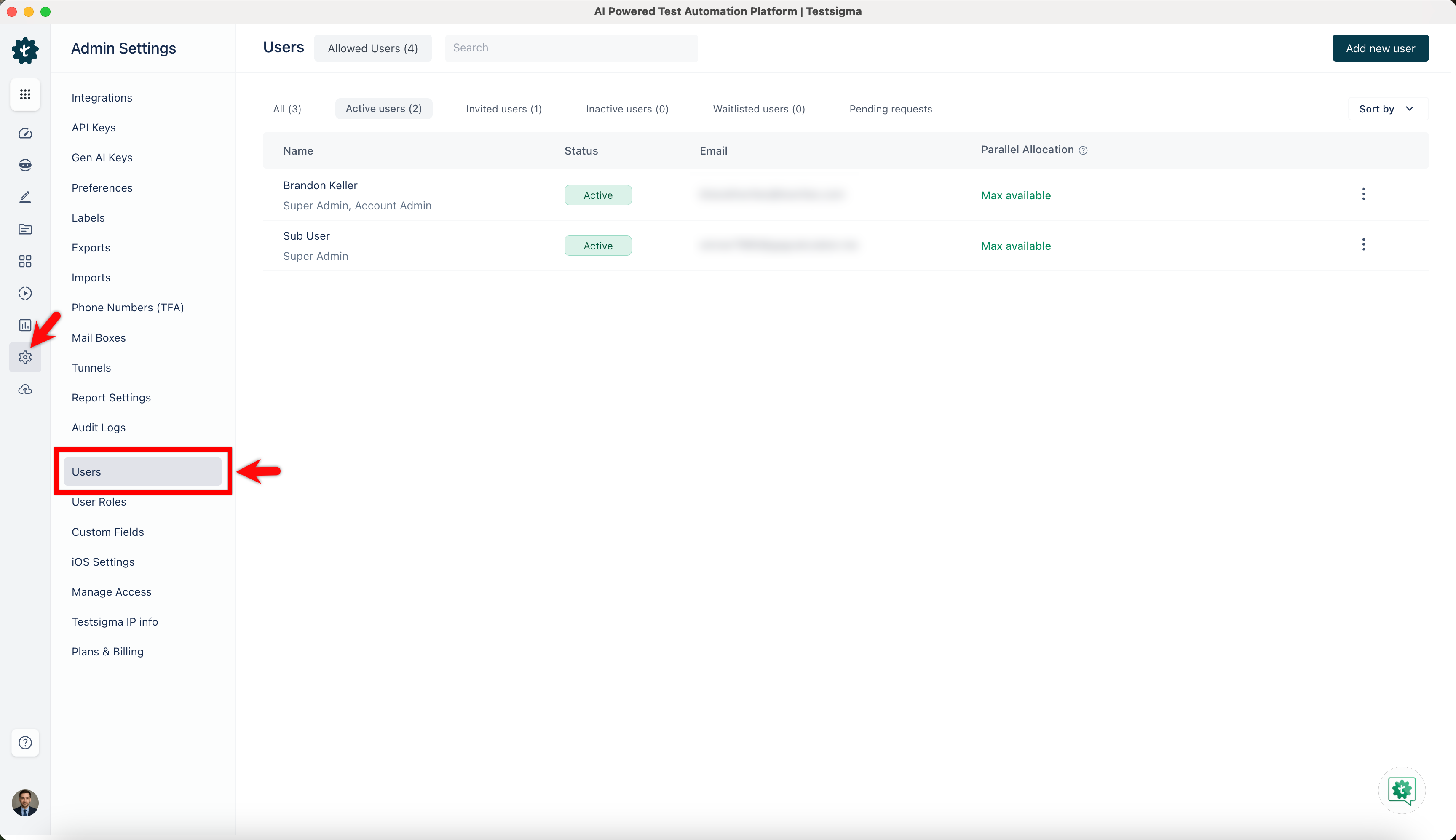Image resolution: width=1456 pixels, height=840 pixels.
Task: Open Tunnels settings
Action: tap(91, 367)
